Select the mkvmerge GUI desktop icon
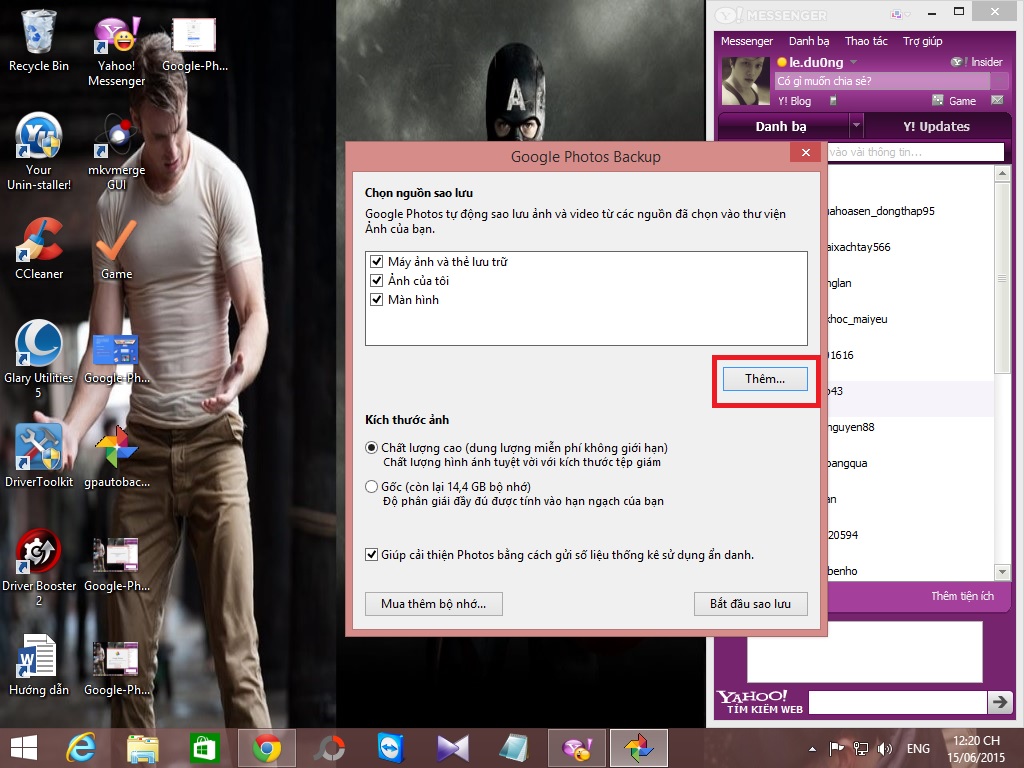Screen dimensions: 1024x768 pos(116,152)
